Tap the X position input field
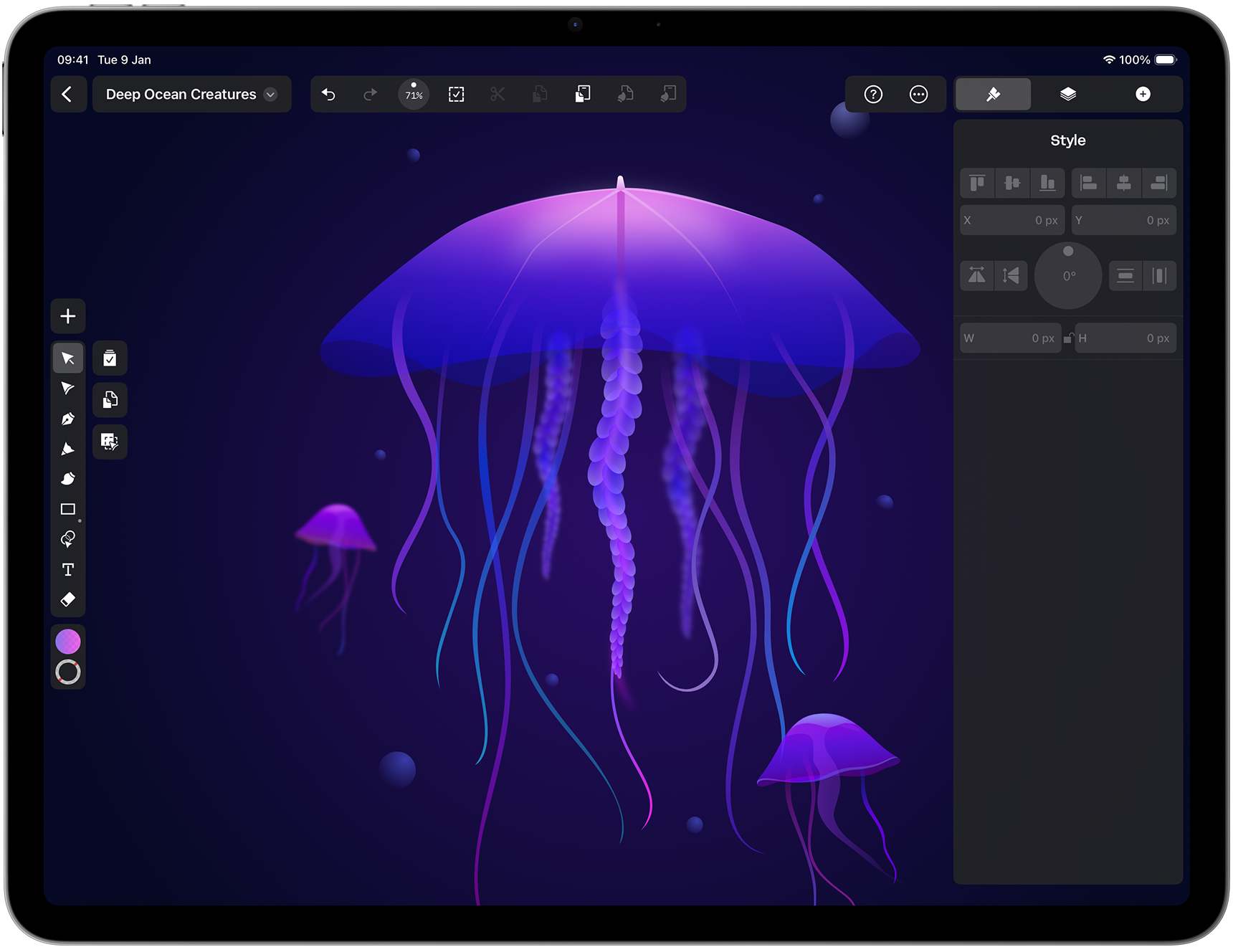1233x952 pixels. [1011, 221]
